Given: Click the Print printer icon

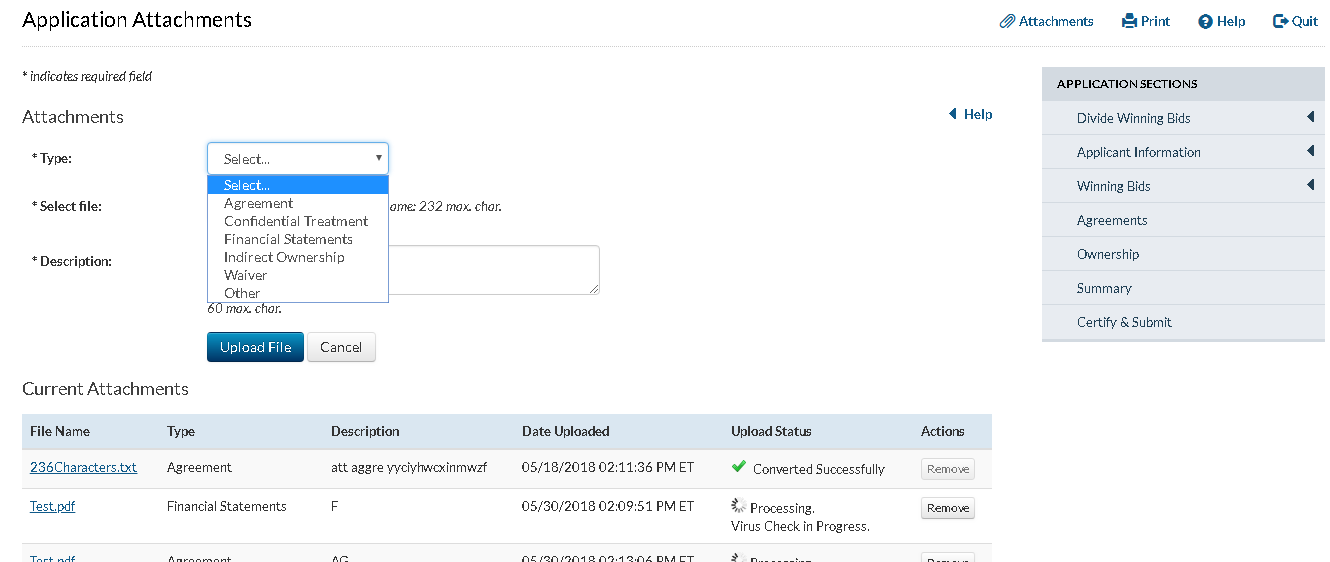Looking at the screenshot, I should (1129, 21).
